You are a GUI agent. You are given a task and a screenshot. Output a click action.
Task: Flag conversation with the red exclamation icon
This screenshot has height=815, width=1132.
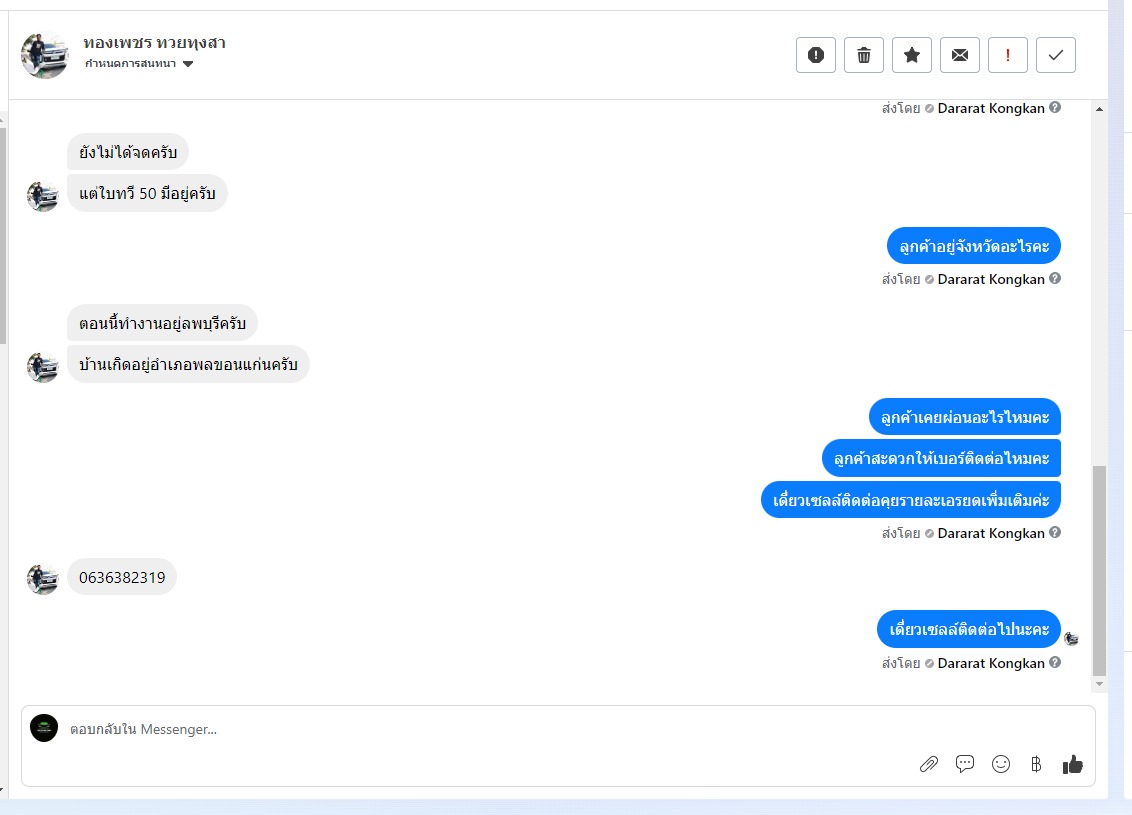(1008, 55)
